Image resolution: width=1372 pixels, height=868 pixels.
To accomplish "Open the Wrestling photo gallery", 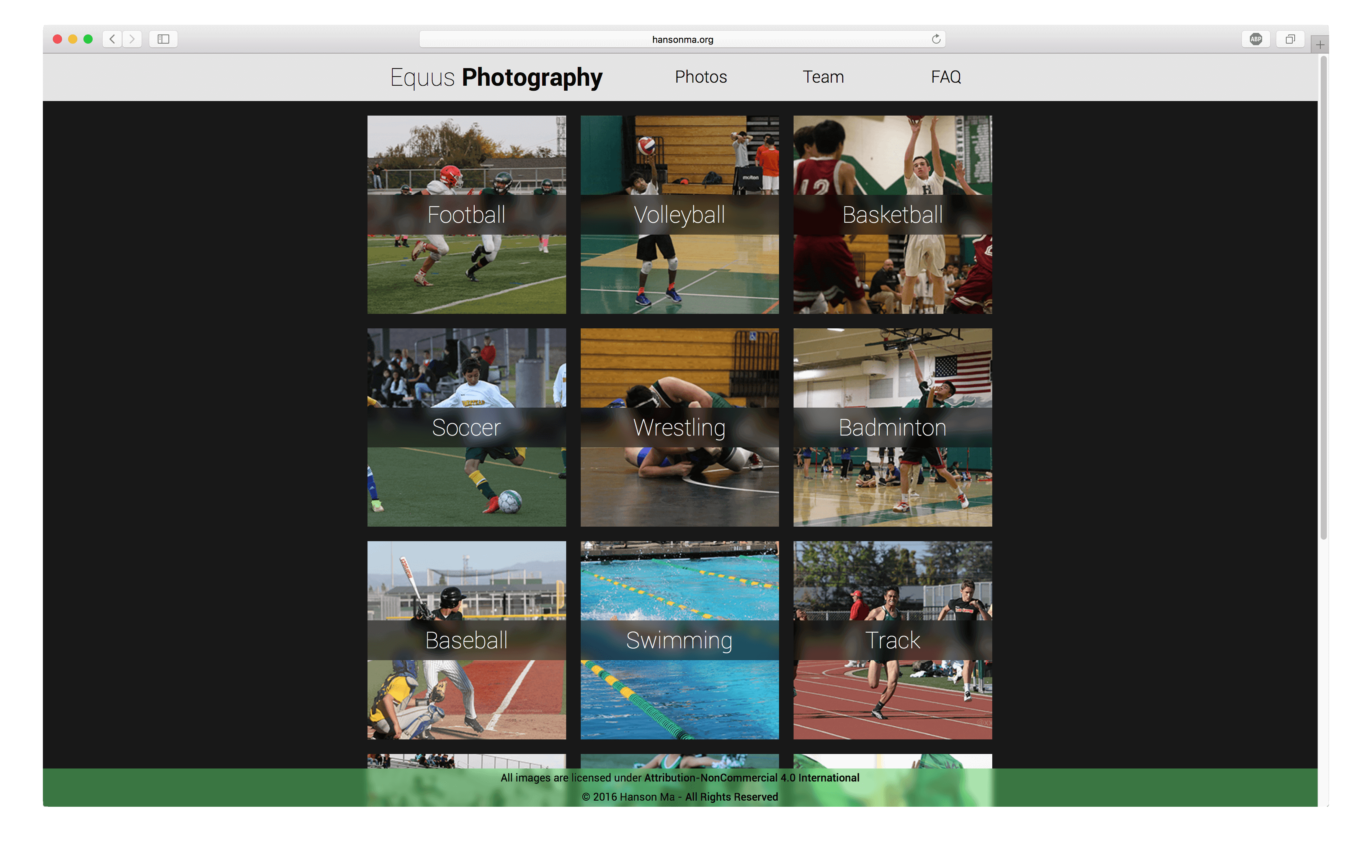I will coord(679,427).
